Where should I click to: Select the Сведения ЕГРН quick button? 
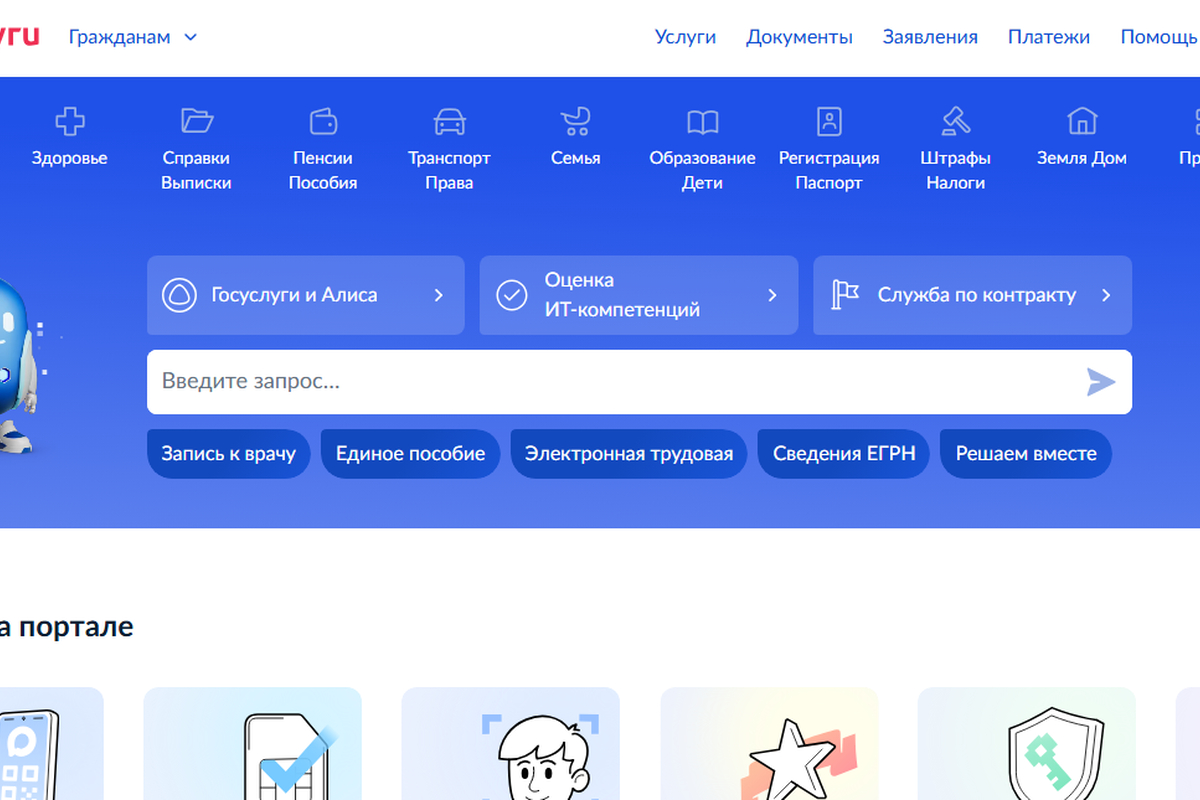843,454
